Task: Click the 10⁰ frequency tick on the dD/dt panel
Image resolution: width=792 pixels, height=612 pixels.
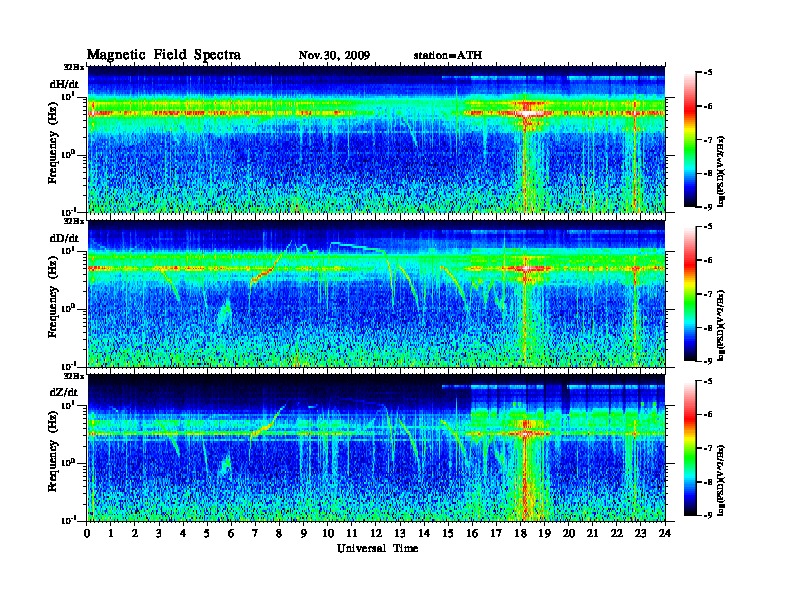Action: tap(68, 309)
